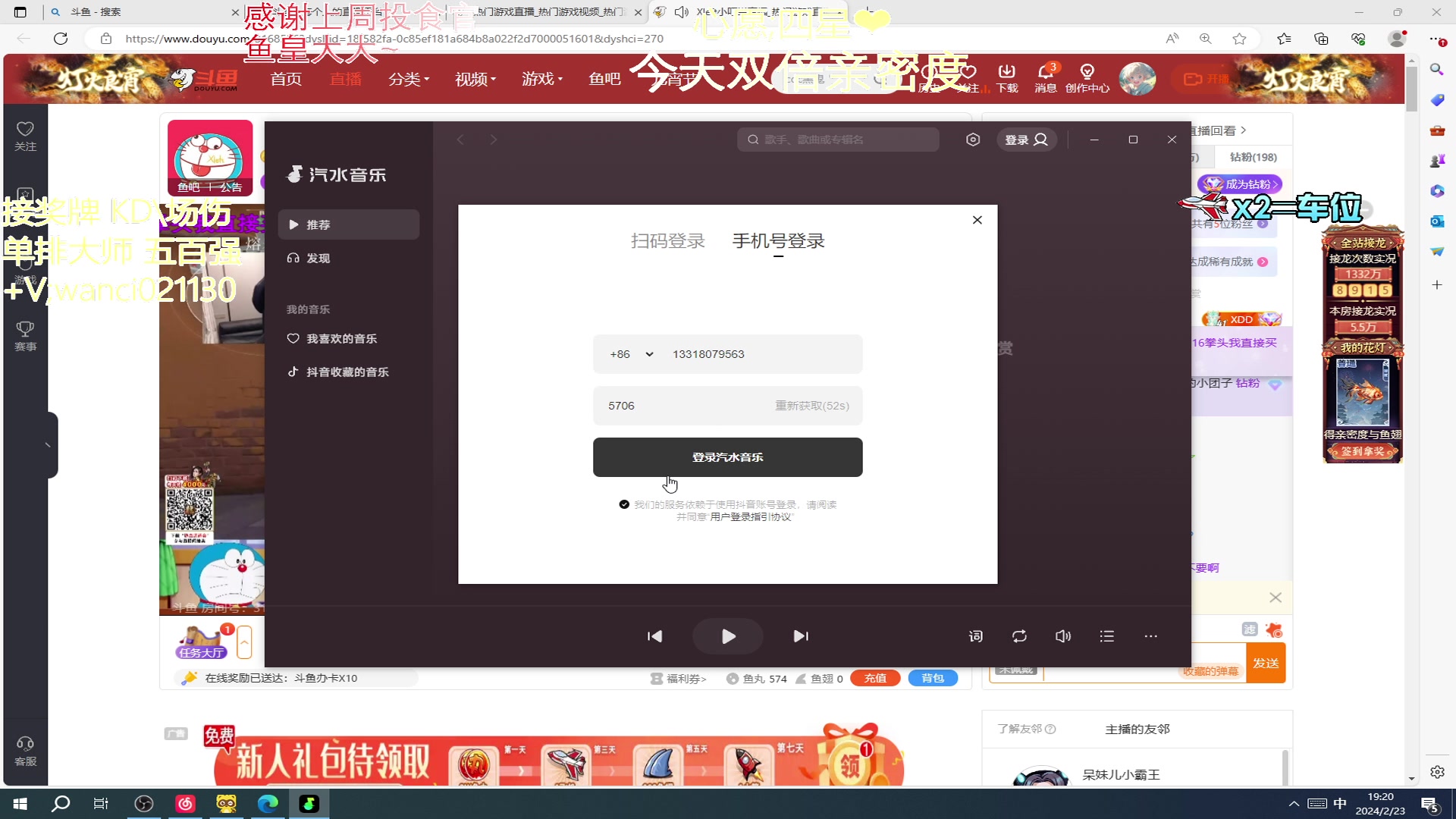Add page to favorites star icon

click(x=1239, y=39)
